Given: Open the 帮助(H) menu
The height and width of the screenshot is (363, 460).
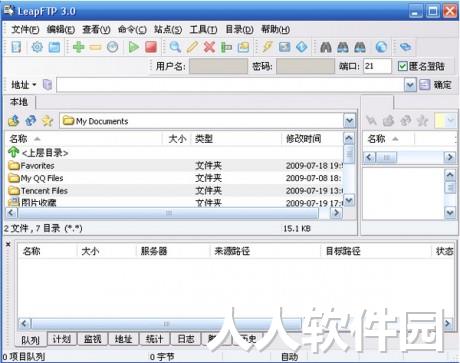Looking at the screenshot, I should (x=275, y=30).
